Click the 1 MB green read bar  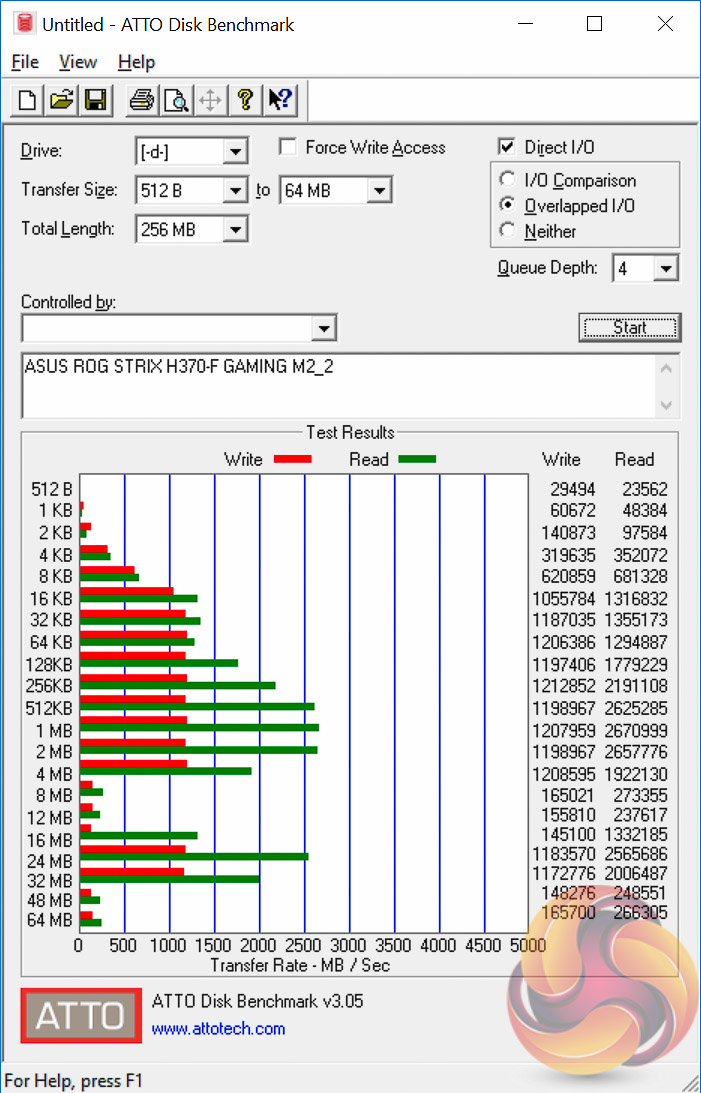[199, 728]
